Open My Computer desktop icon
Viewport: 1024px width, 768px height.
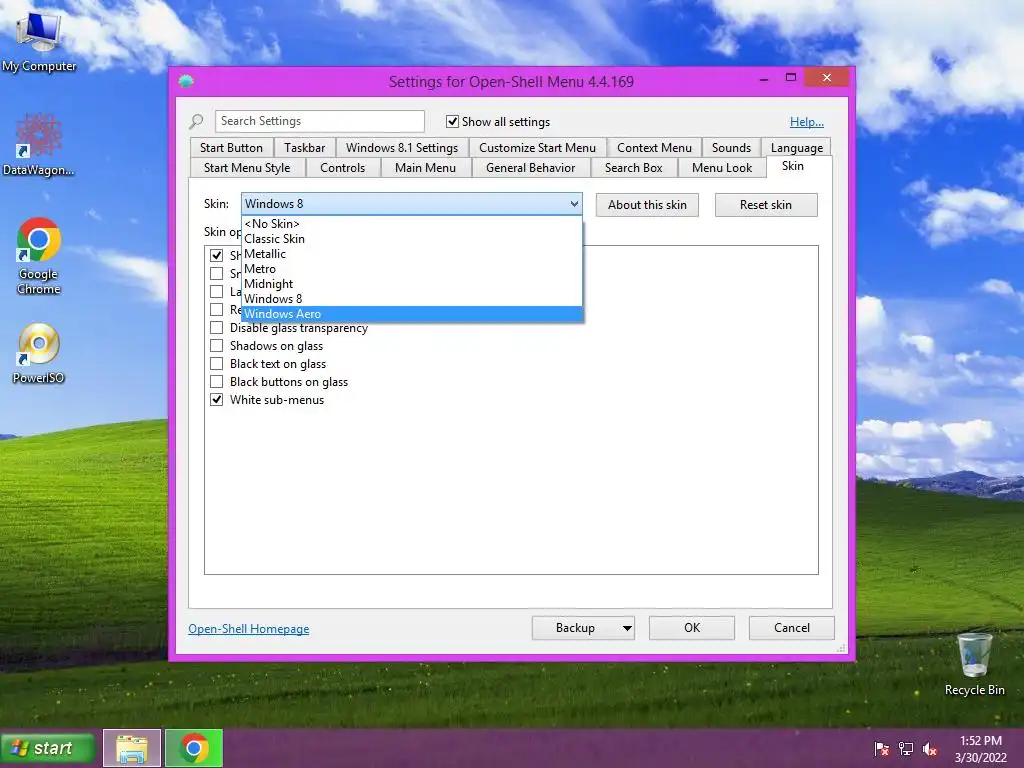click(39, 43)
